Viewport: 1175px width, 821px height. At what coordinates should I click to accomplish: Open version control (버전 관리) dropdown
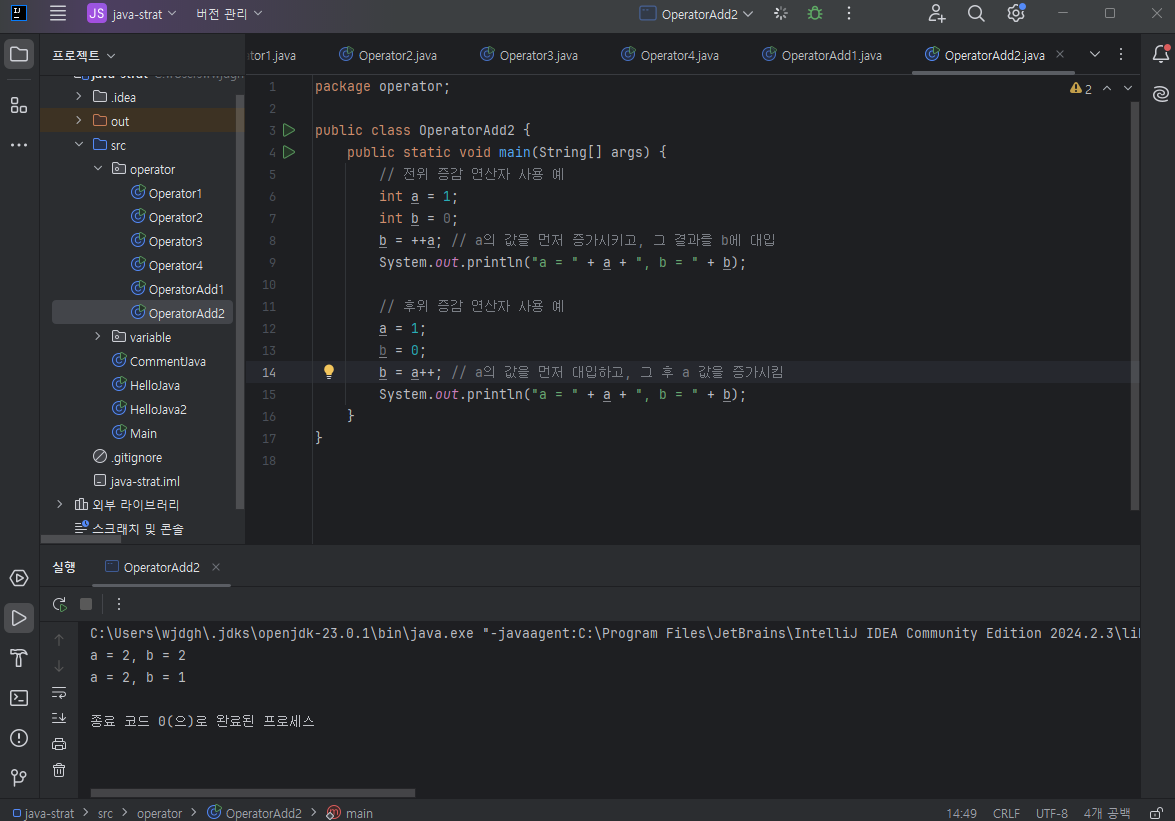click(x=229, y=13)
